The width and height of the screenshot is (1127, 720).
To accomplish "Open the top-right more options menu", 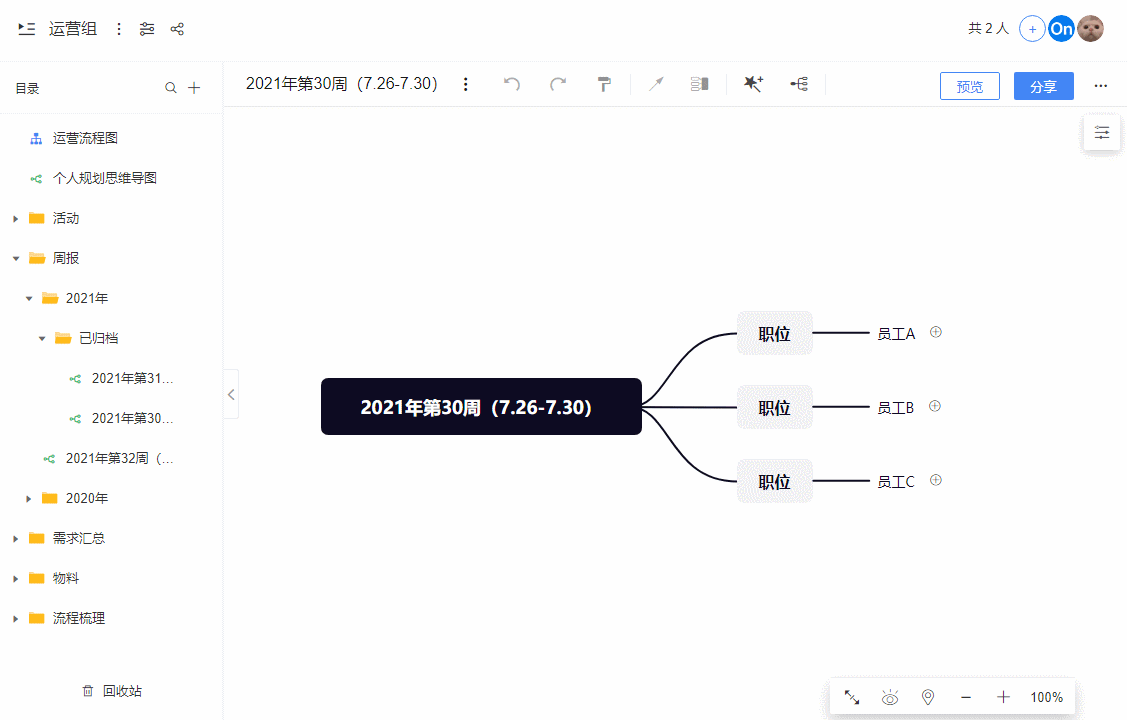I will [x=1101, y=86].
